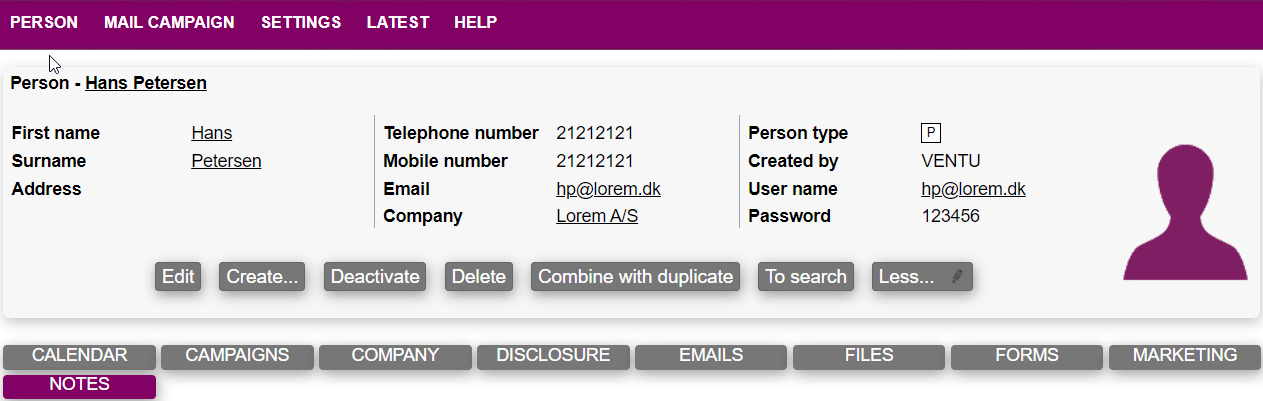1263x401 pixels.
Task: Switch to the CALENDAR tab
Action: tap(80, 356)
